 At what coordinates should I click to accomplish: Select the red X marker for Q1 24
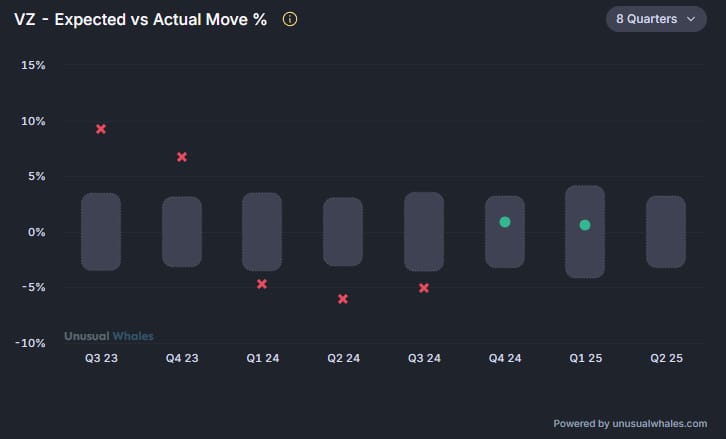click(x=262, y=284)
